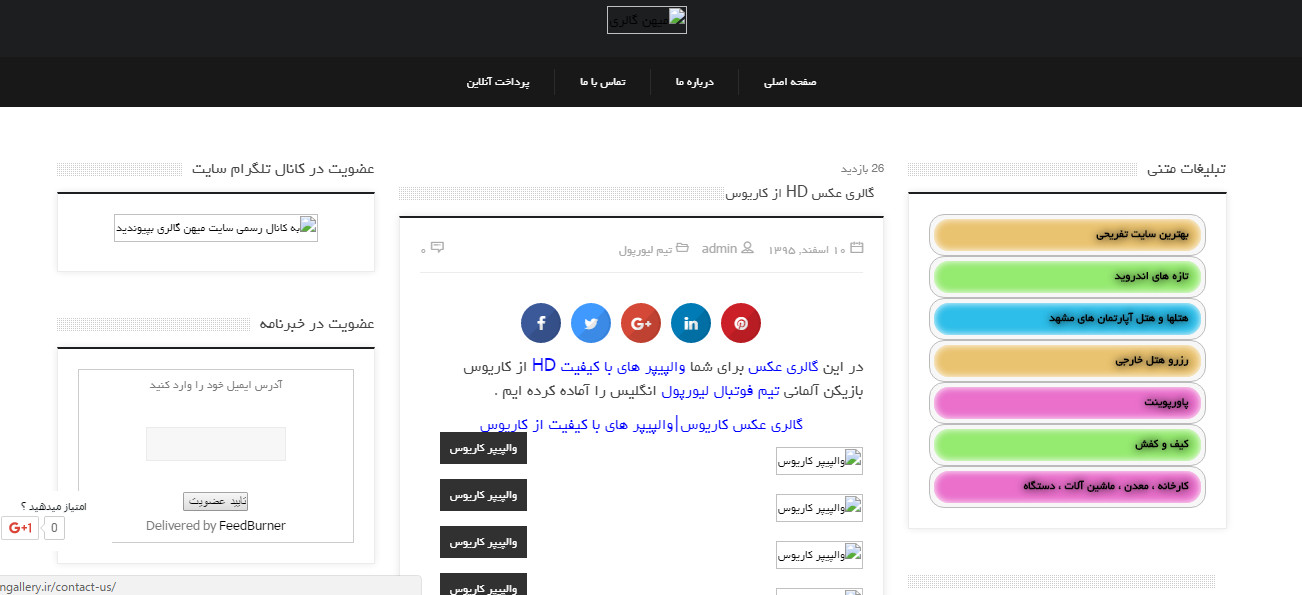Viewport: 1302px width, 595px height.
Task: Click the آدرس ایمیل خود را وارد کنید label
Action: click(x=216, y=385)
